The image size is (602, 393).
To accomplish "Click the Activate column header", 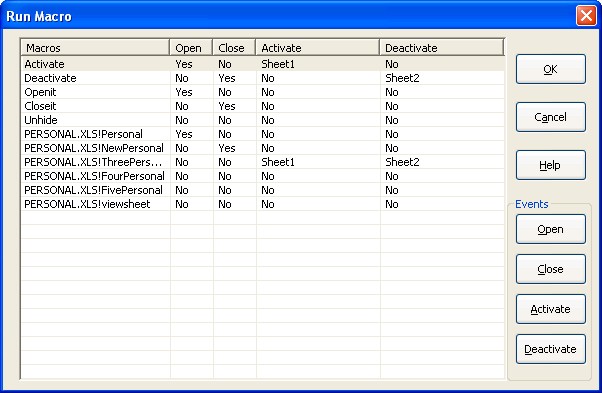I will coord(318,48).
